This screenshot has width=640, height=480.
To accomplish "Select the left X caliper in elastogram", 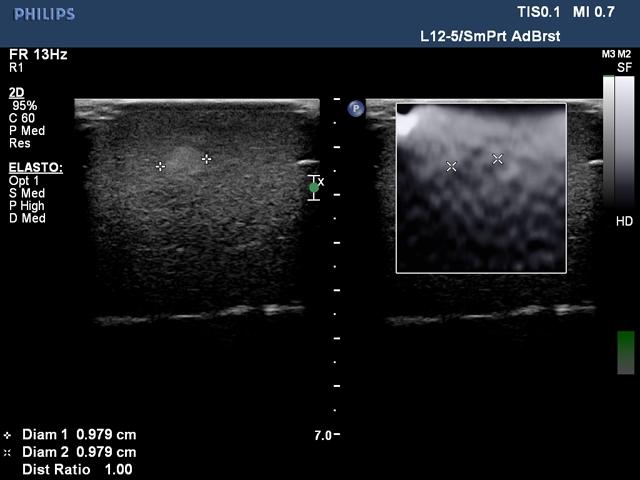I will (x=451, y=166).
